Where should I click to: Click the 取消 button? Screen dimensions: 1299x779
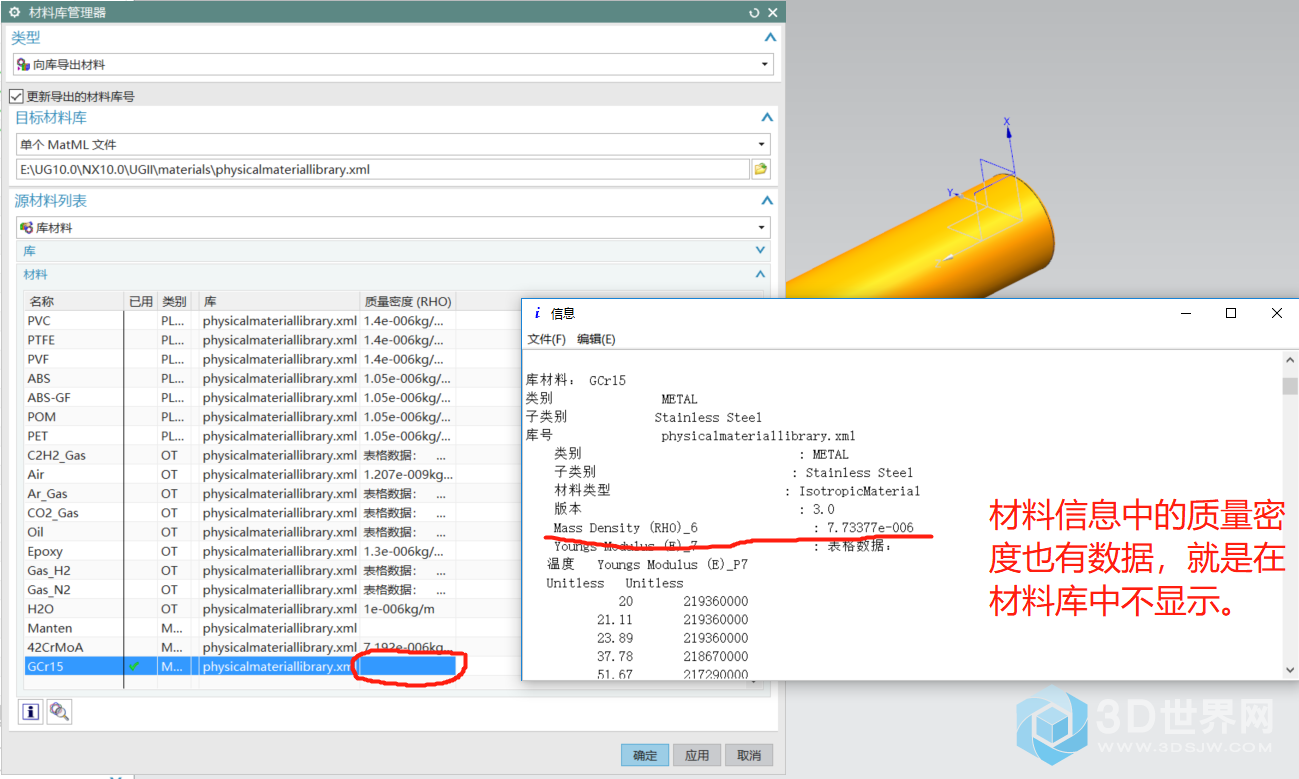click(749, 755)
